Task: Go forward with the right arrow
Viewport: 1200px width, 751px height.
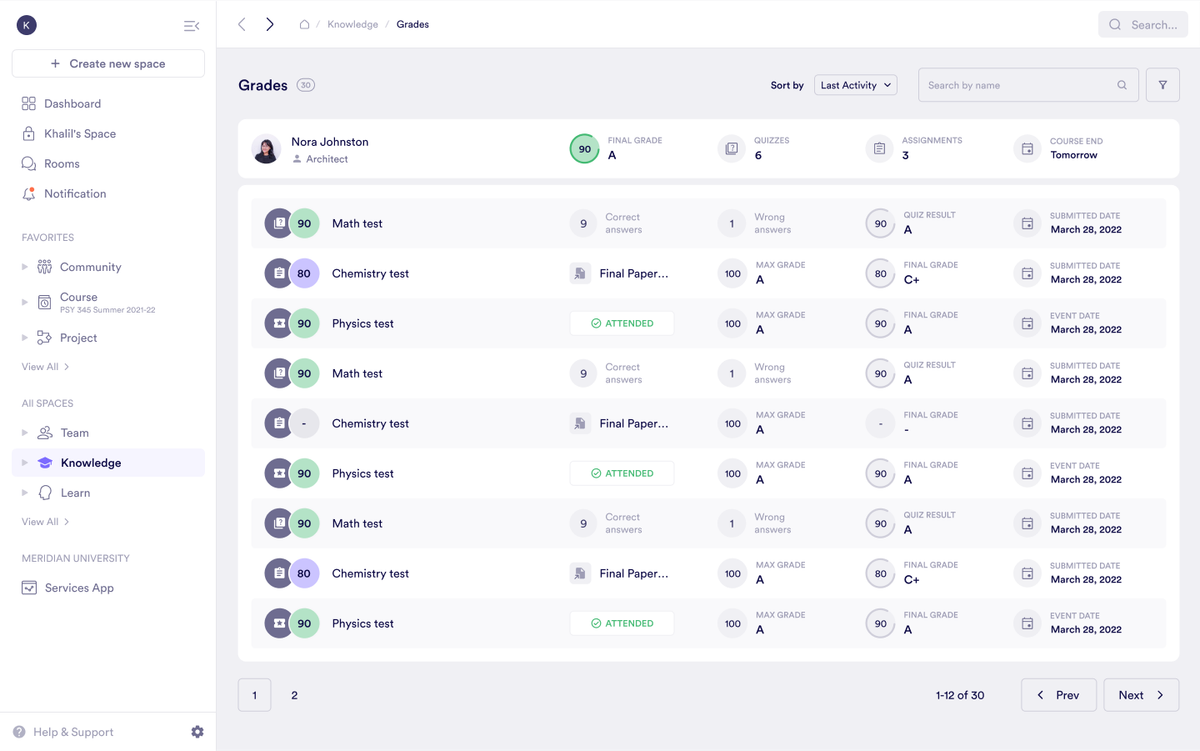Action: click(270, 24)
